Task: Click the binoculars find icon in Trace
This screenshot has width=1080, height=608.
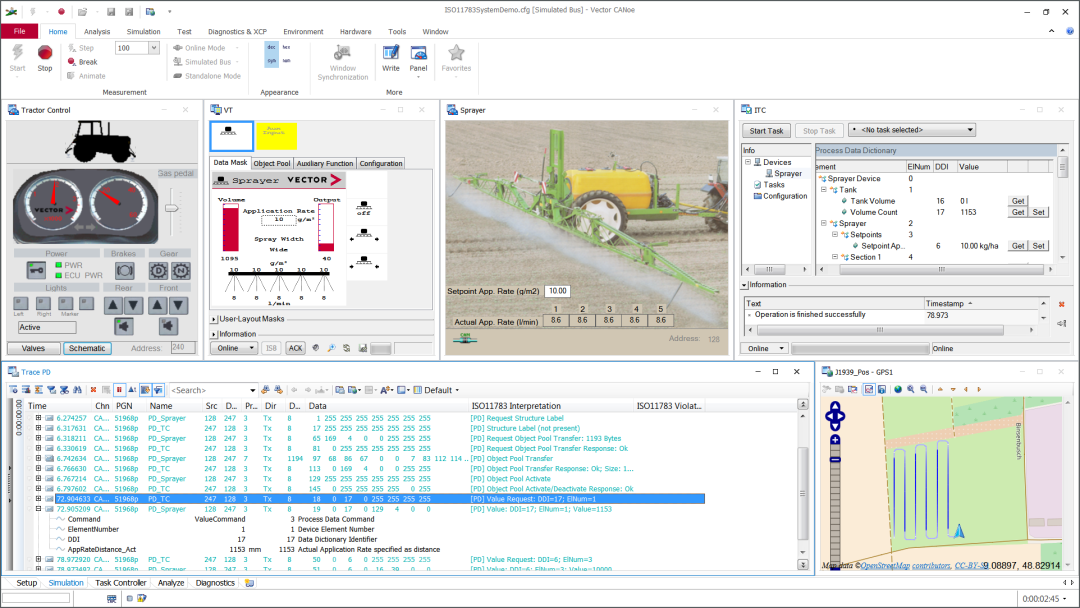Action: (77, 390)
